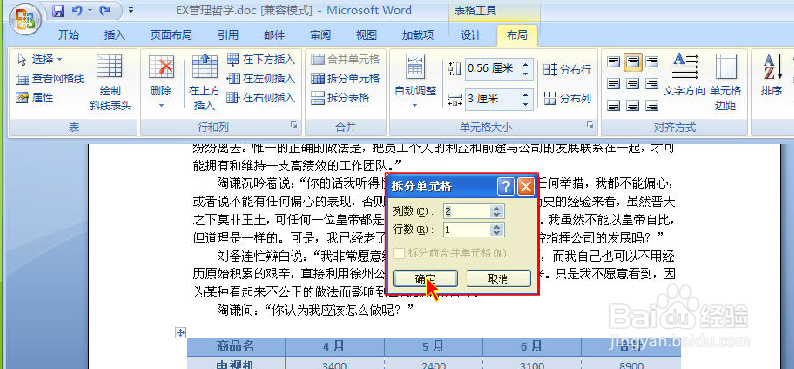Confirm with the 确定 button
This screenshot has height=369, width=794.
tap(425, 279)
